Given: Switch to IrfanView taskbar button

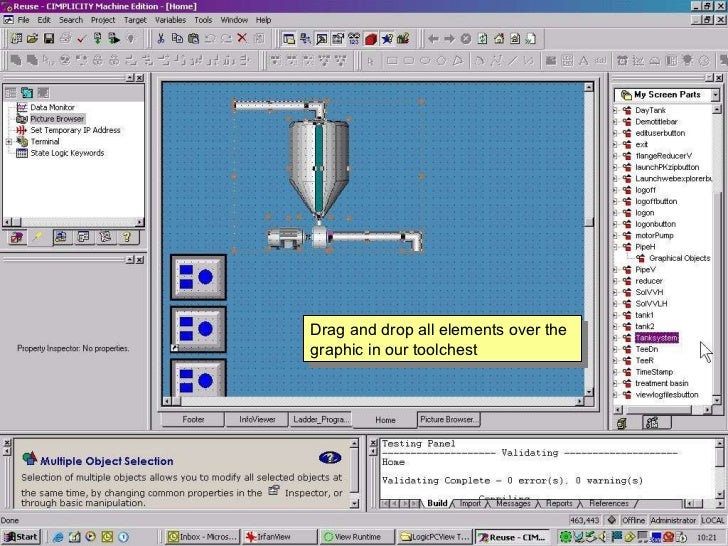Looking at the screenshot, I should [x=279, y=537].
